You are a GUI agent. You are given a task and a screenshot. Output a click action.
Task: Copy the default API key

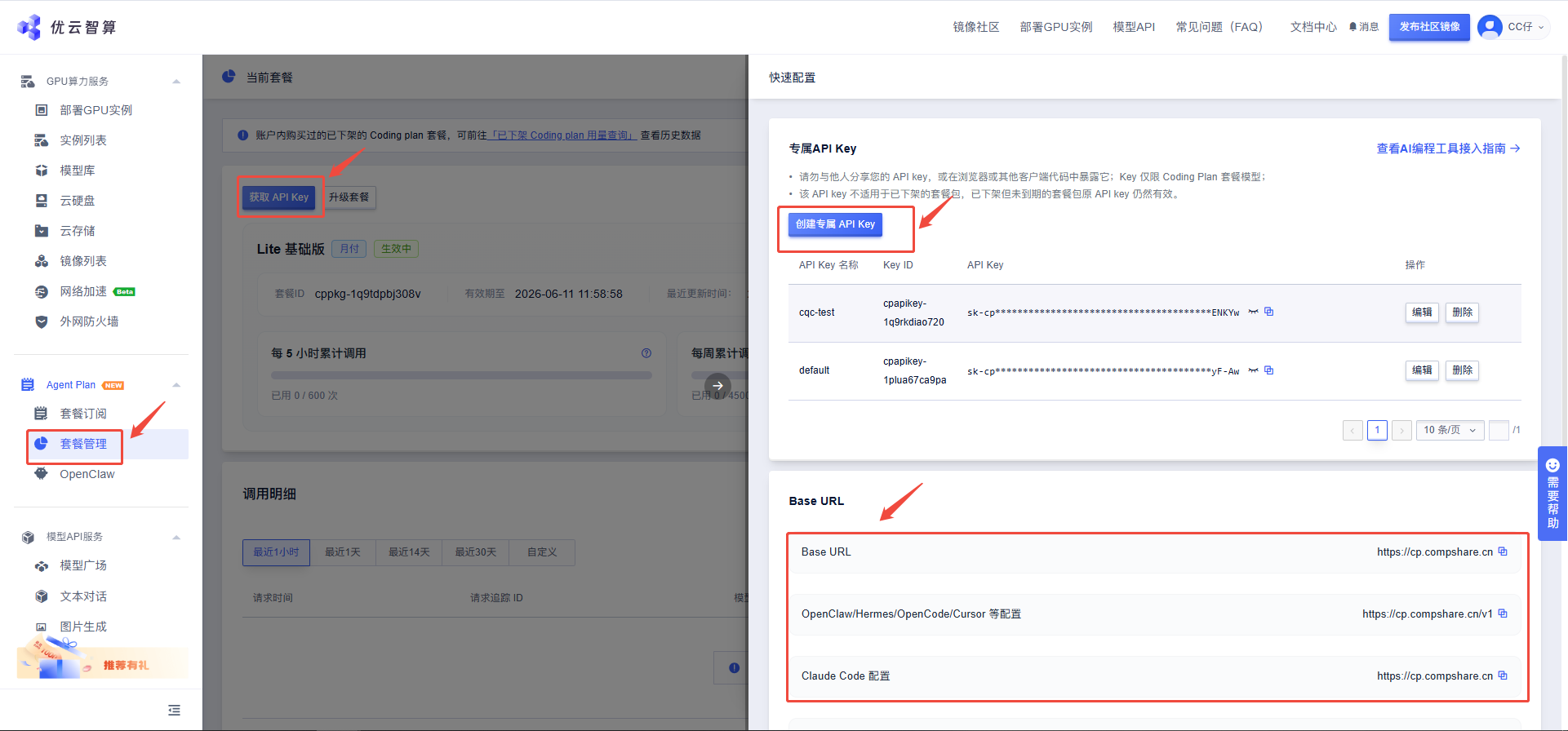(1269, 370)
